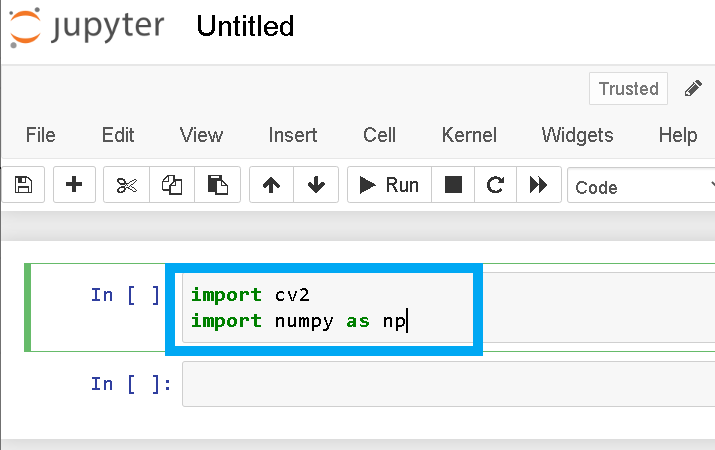Image resolution: width=715 pixels, height=450 pixels.
Task: Click the pencil edit icon near Trusted
Action: point(693,88)
